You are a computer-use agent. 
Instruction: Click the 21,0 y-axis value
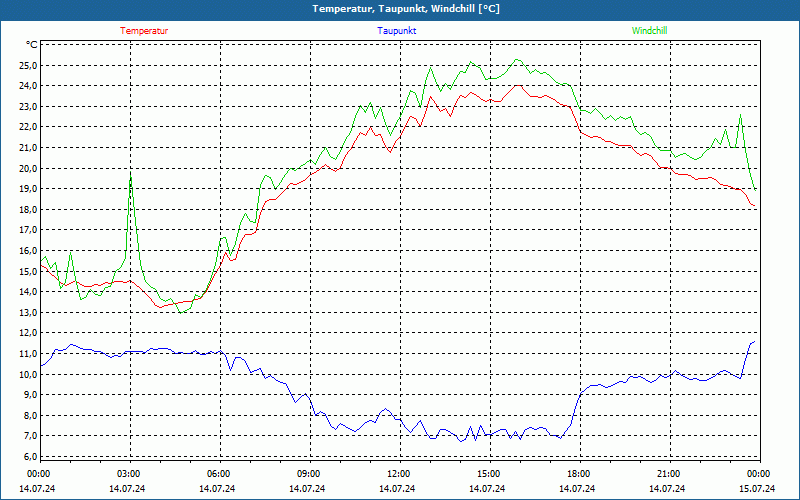click(28, 147)
